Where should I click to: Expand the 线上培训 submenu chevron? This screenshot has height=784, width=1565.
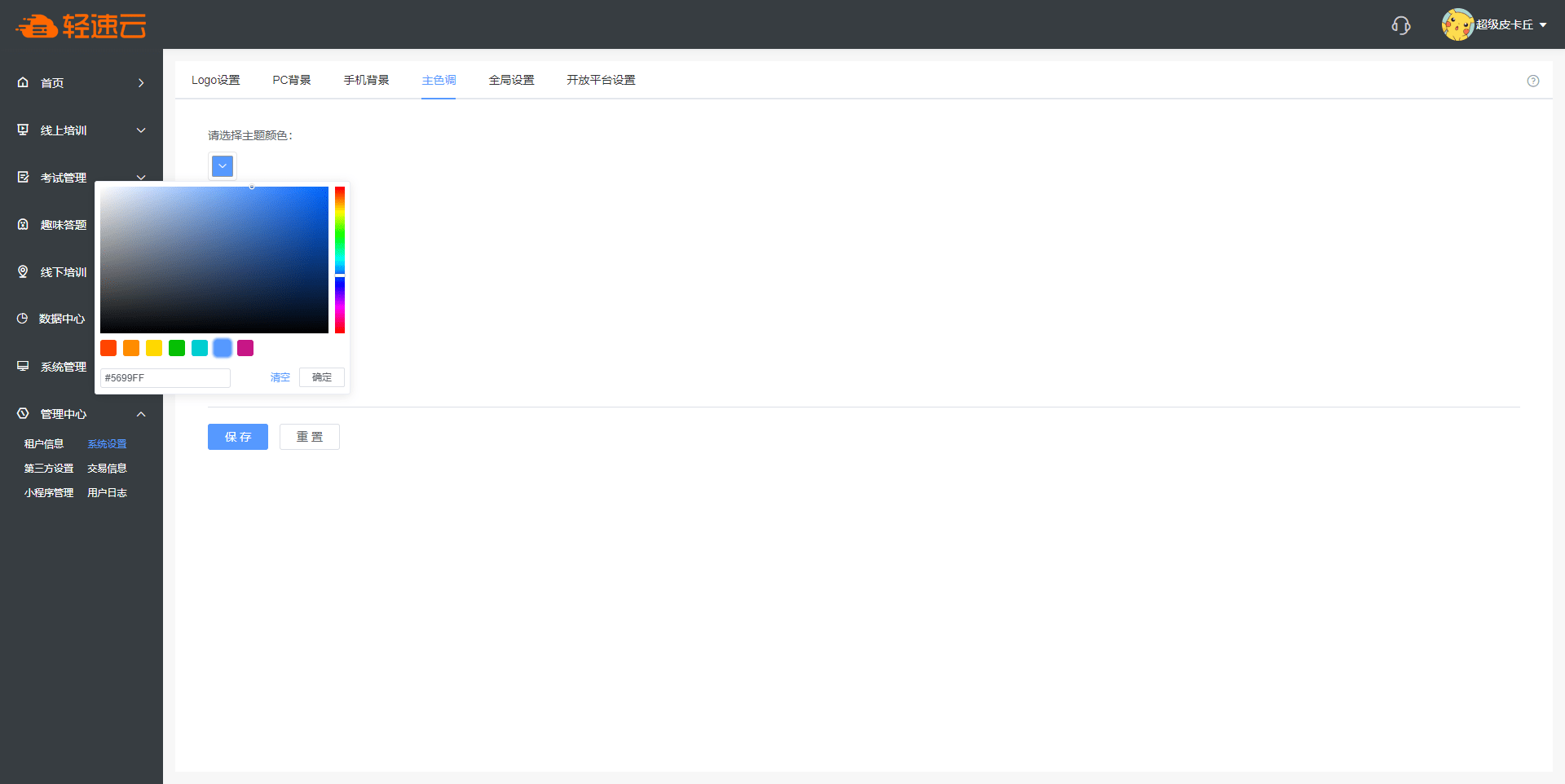pos(141,130)
